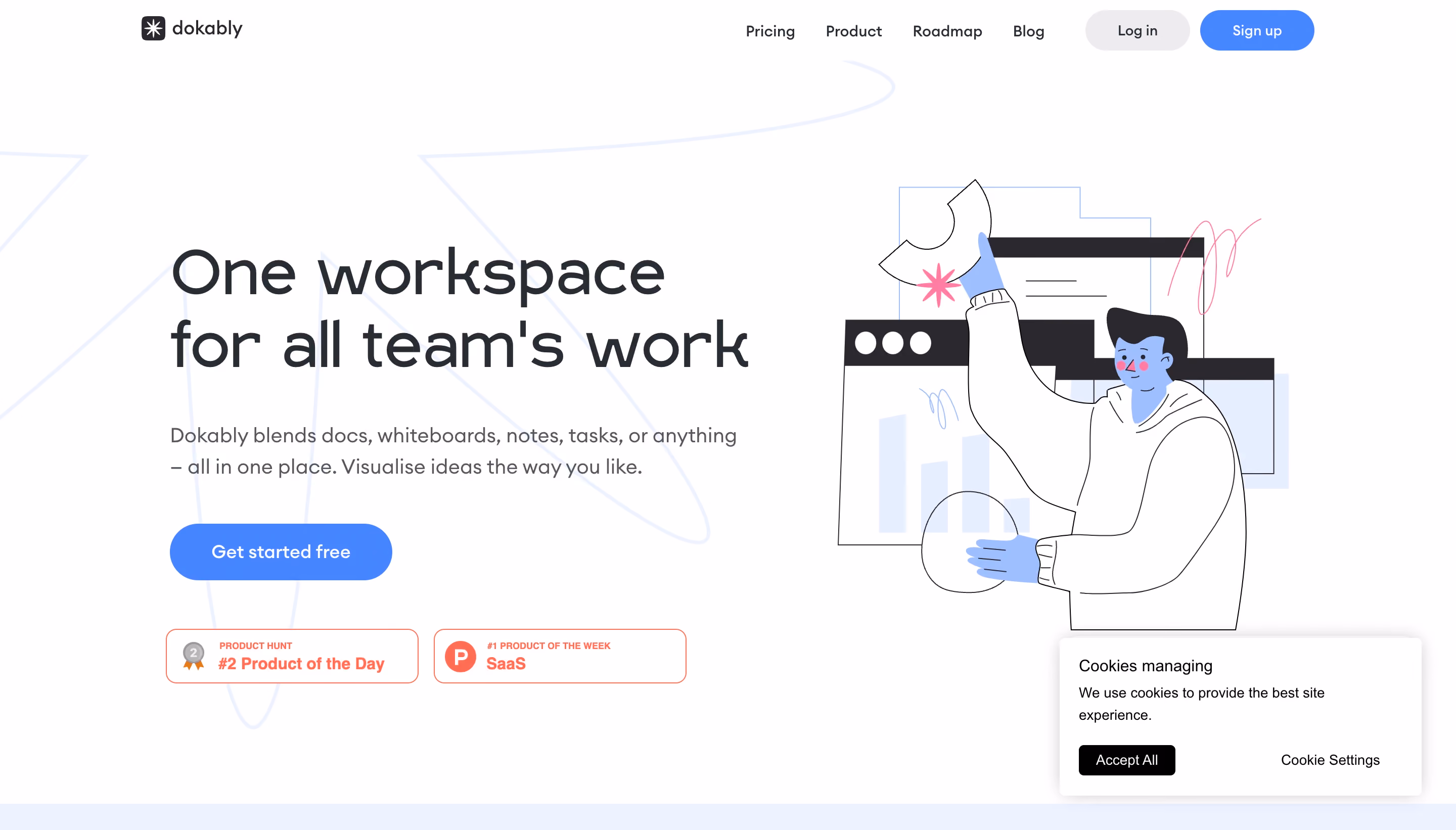Click 'We use cookies to provide' text
Screen dimensions: 1456x830
[x=1201, y=704]
